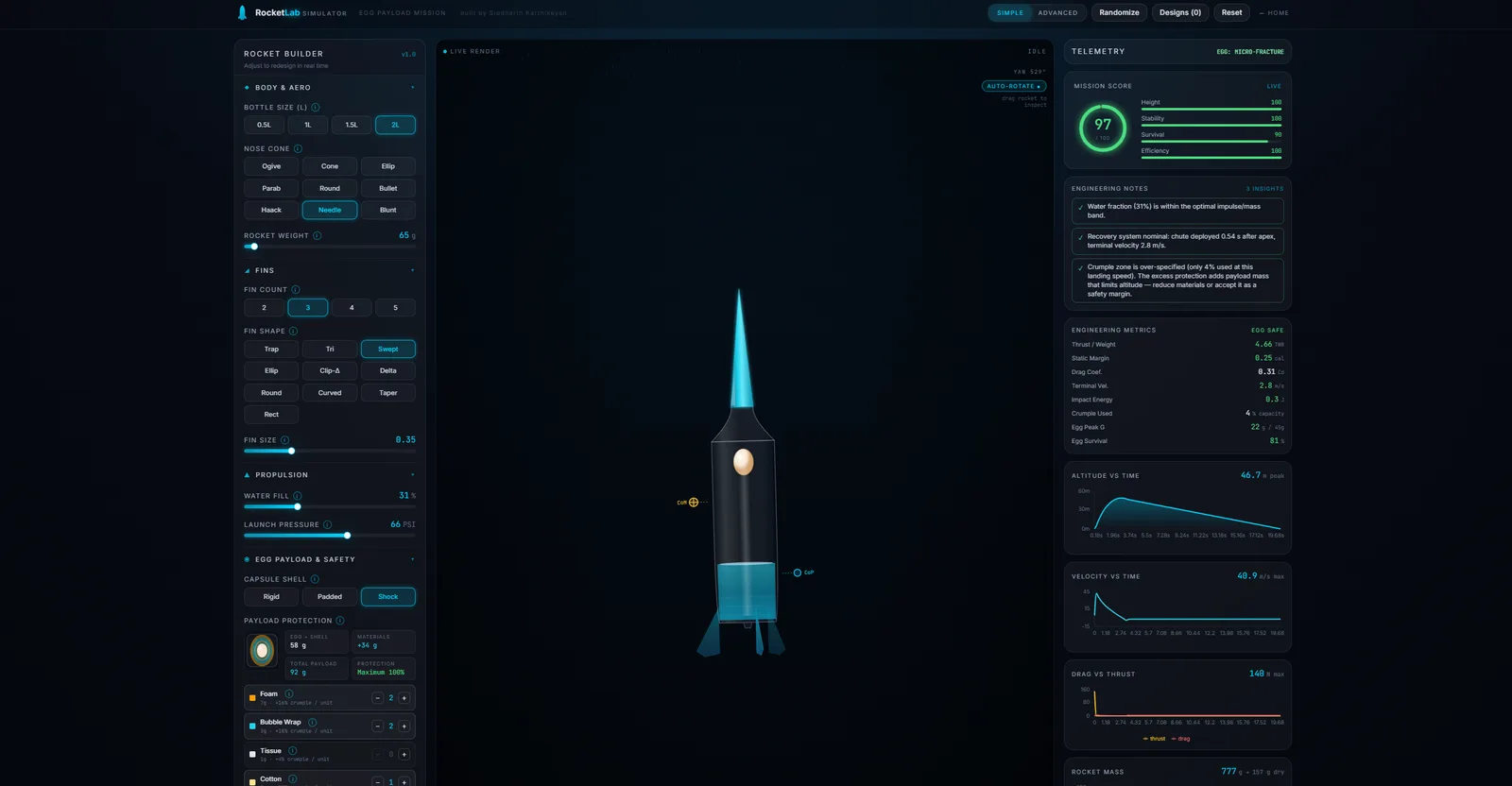Add one Cotton unit with plus
Image resolution: width=1512 pixels, height=786 pixels.
click(x=404, y=782)
